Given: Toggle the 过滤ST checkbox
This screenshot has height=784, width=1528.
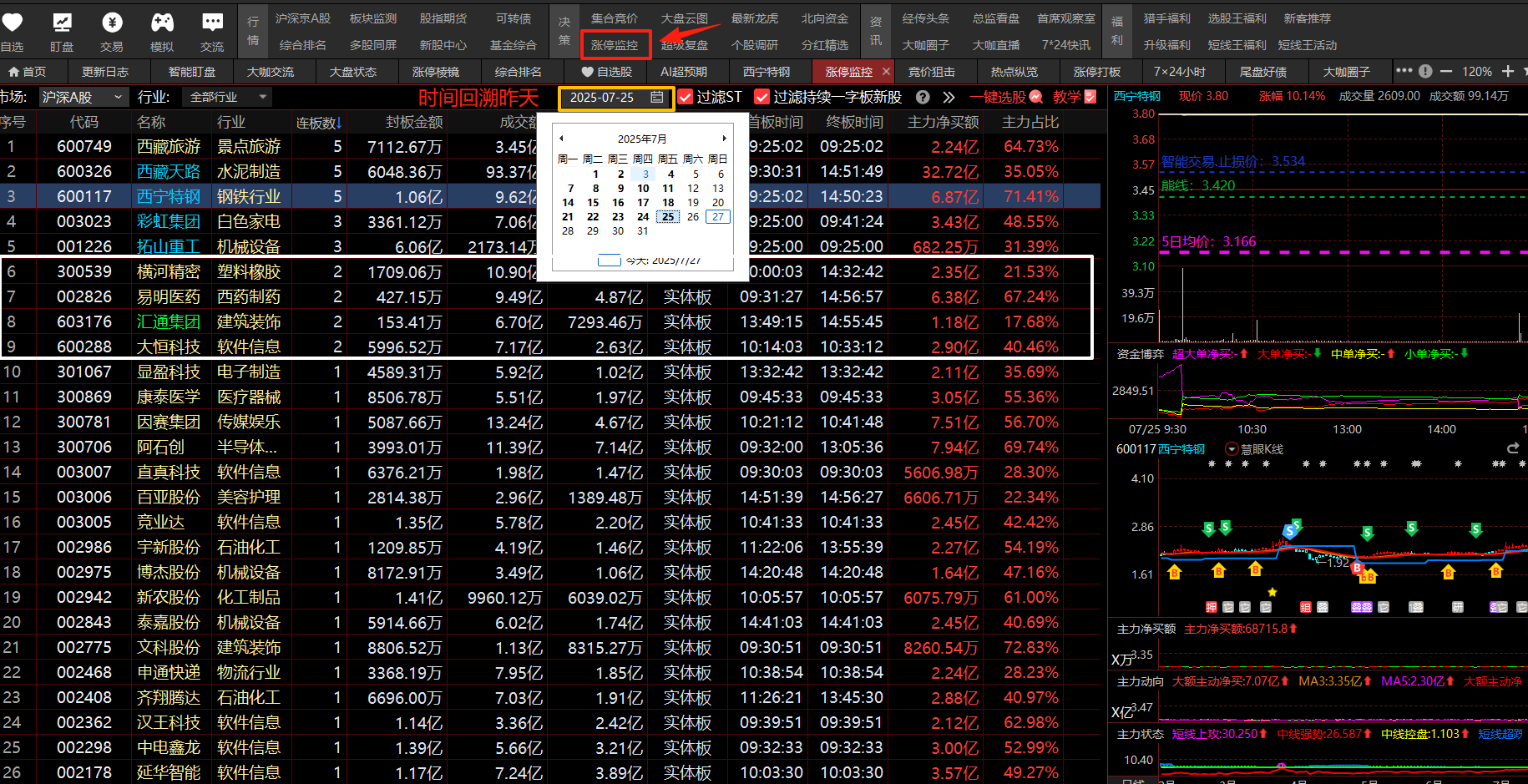Looking at the screenshot, I should (x=686, y=98).
